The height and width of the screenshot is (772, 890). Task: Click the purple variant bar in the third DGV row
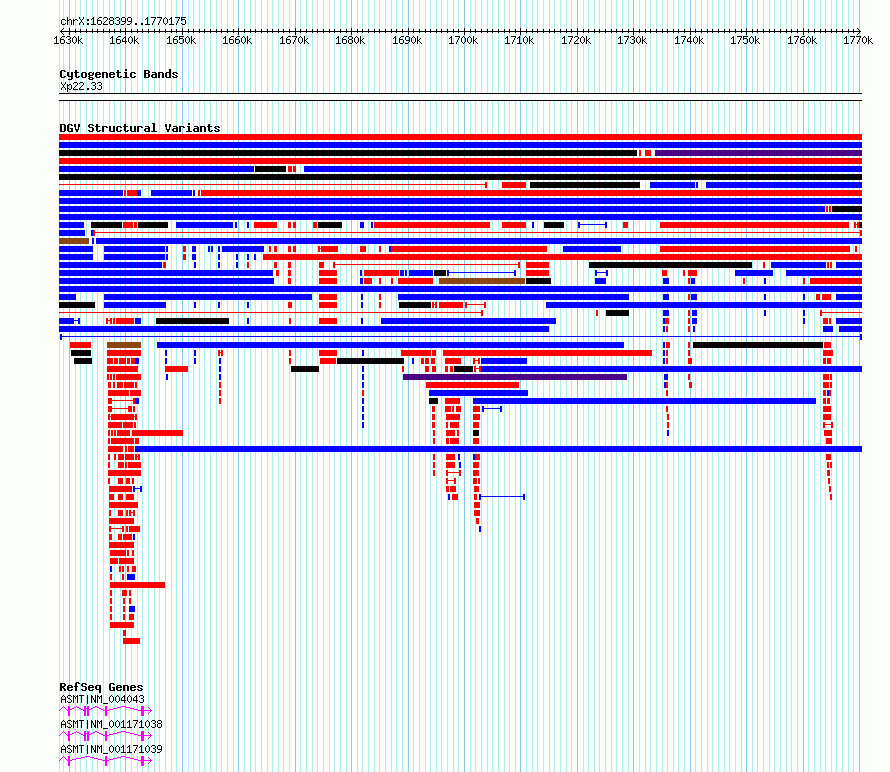[x=758, y=153]
